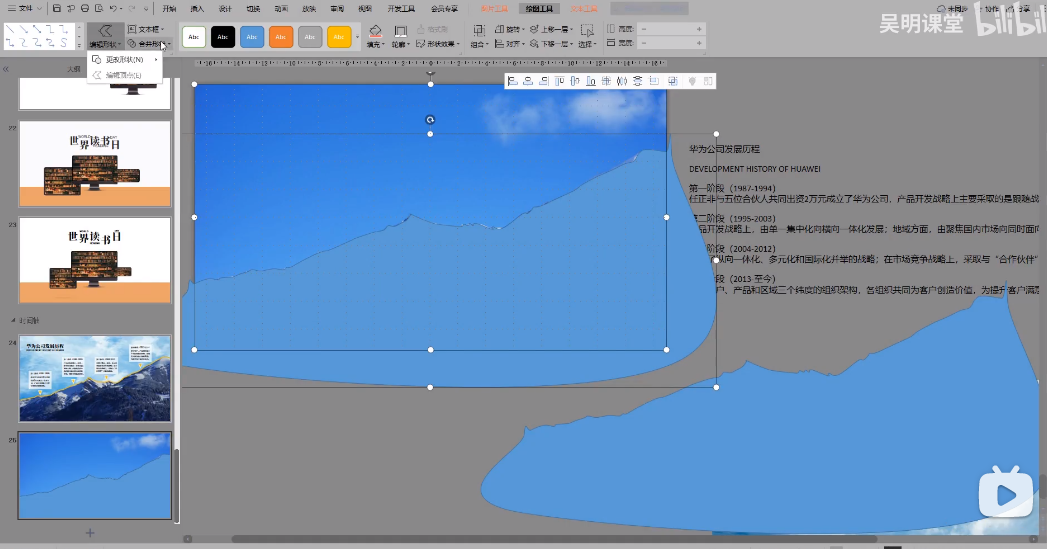Open the Edit Shape tool in the ribbon

[105, 36]
